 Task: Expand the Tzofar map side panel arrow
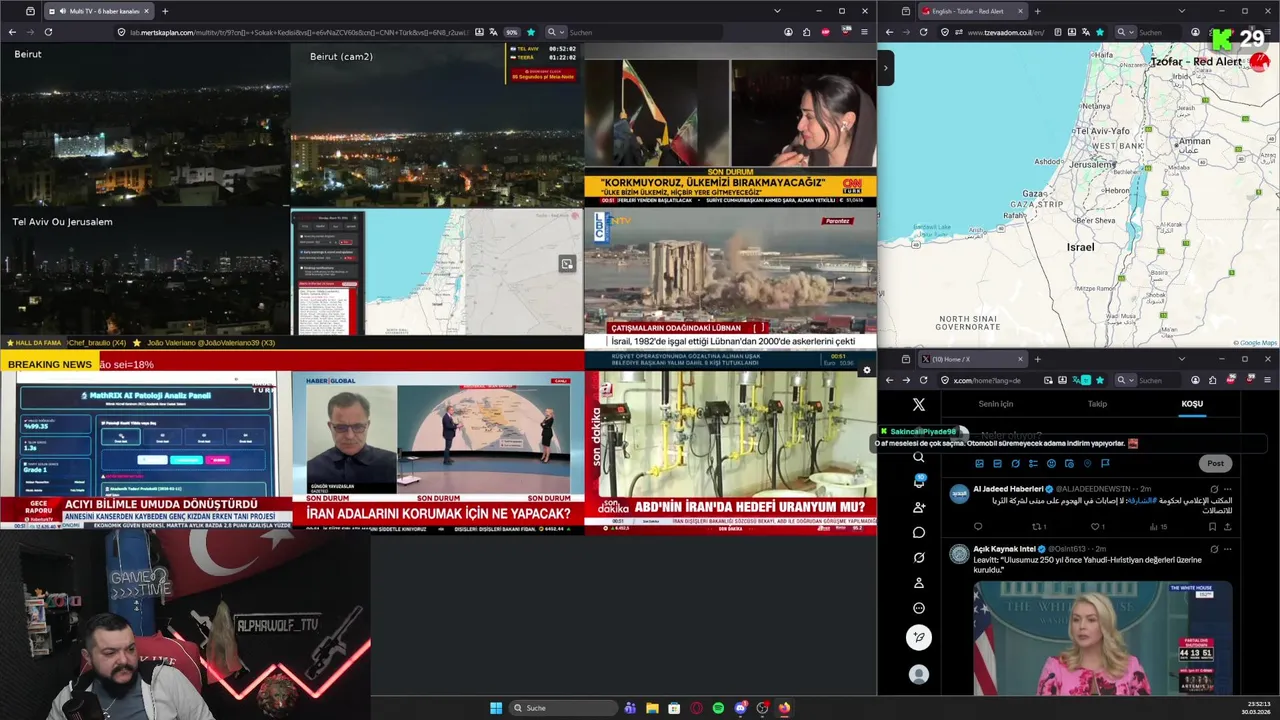pos(885,68)
